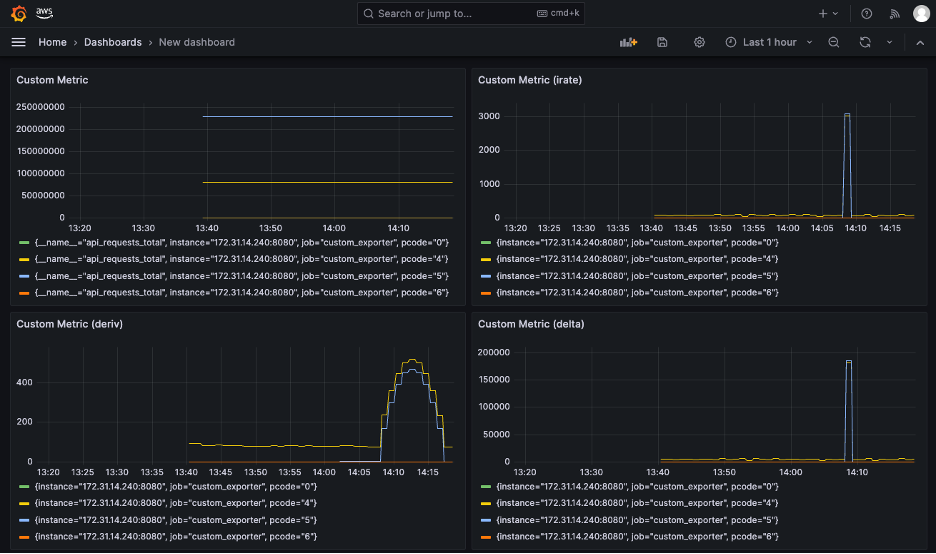Click the Add panel icon

pyautogui.click(x=628, y=42)
